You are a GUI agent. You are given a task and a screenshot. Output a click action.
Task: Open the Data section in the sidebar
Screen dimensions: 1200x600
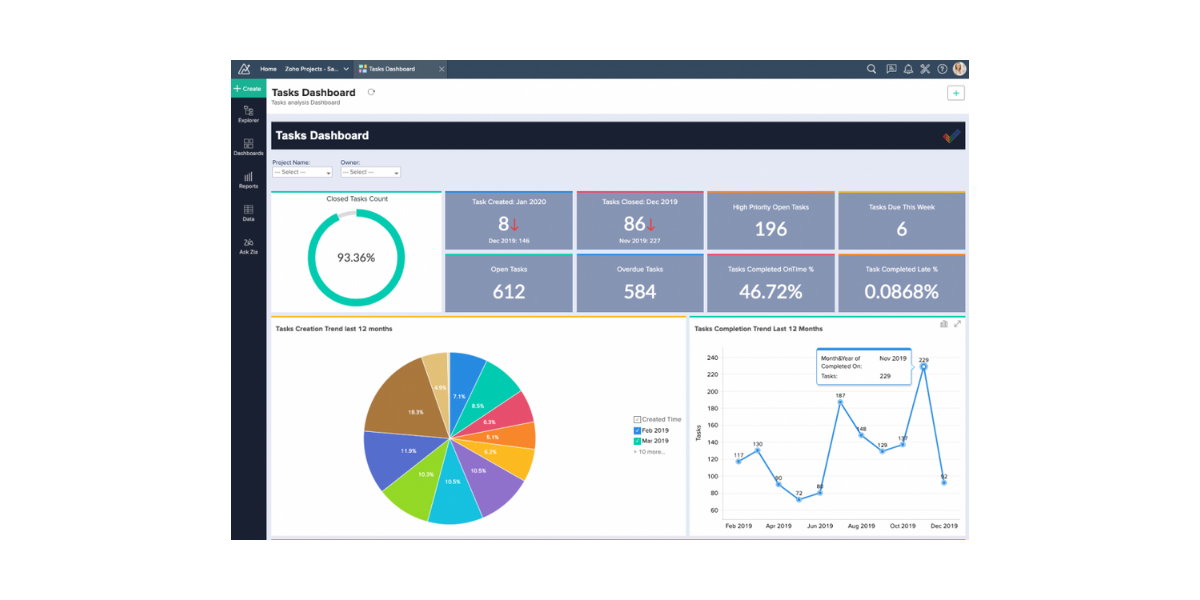tap(249, 214)
